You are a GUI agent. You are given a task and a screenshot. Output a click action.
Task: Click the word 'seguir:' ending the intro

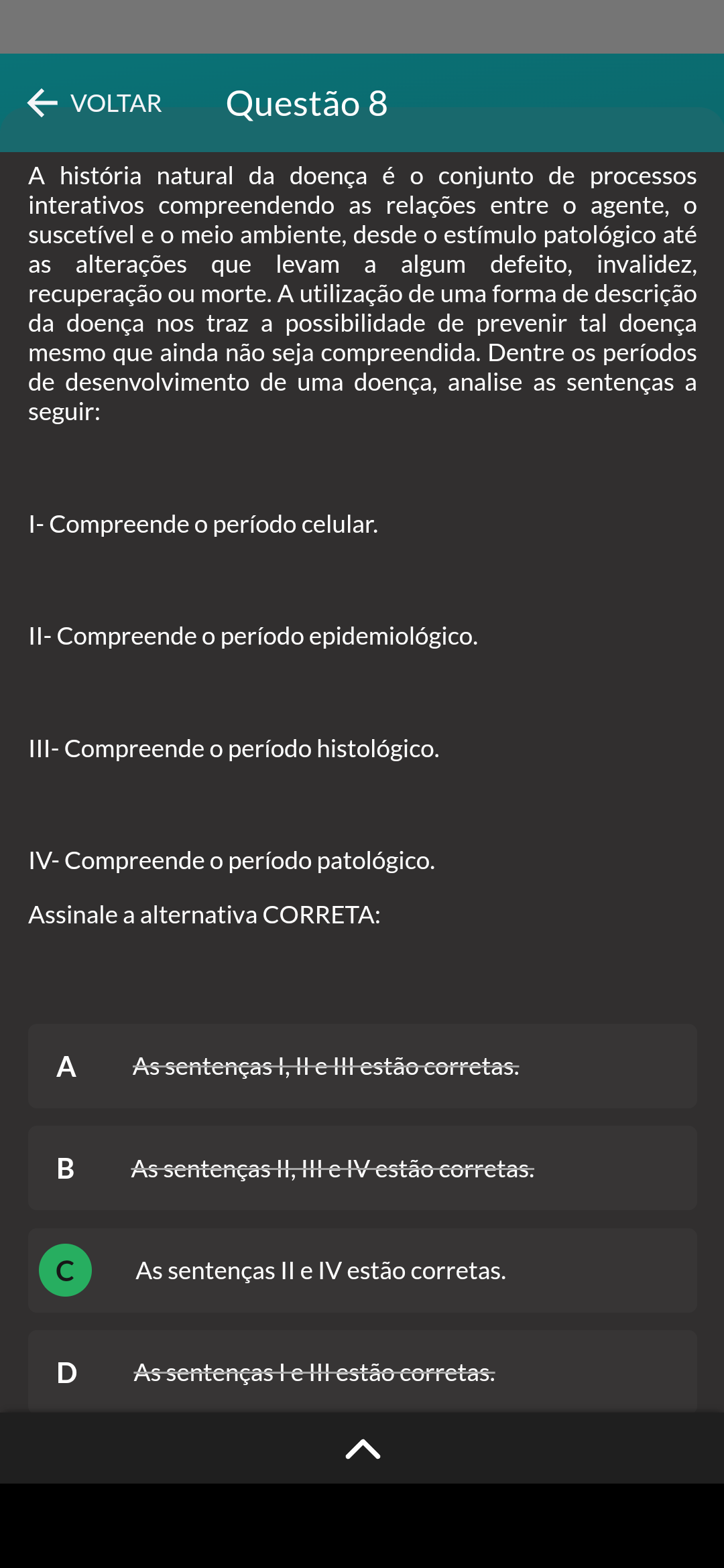click(64, 411)
